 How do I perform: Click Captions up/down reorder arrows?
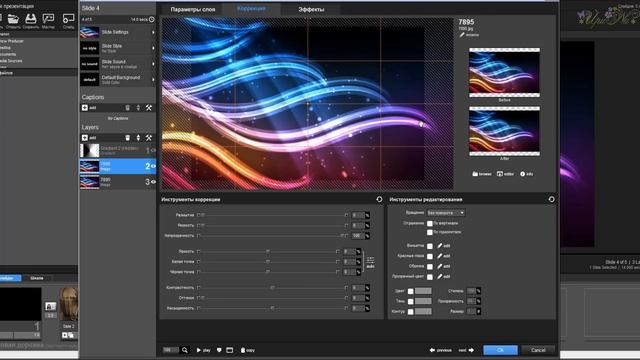point(138,108)
